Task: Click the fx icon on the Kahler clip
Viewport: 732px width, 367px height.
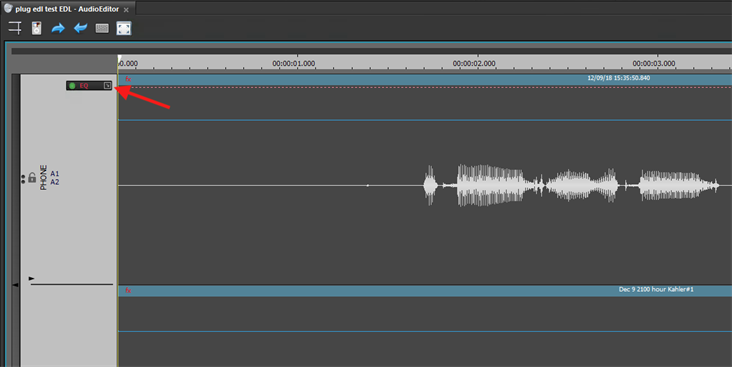Action: pyautogui.click(x=128, y=290)
